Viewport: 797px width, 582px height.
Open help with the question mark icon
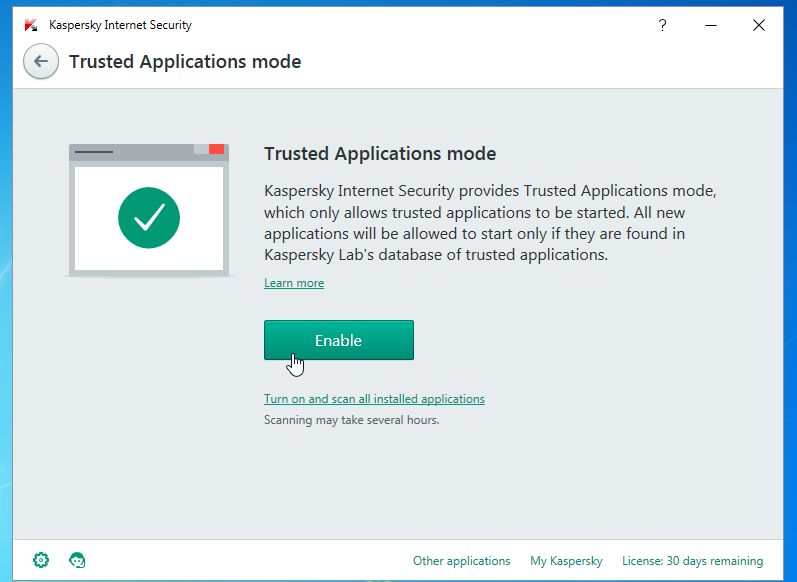click(662, 26)
